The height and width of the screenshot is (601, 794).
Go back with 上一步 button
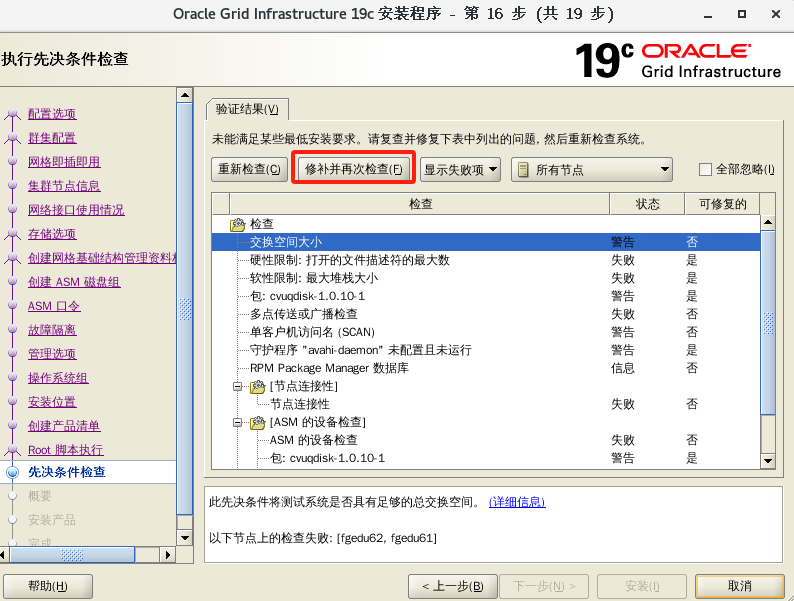click(453, 586)
